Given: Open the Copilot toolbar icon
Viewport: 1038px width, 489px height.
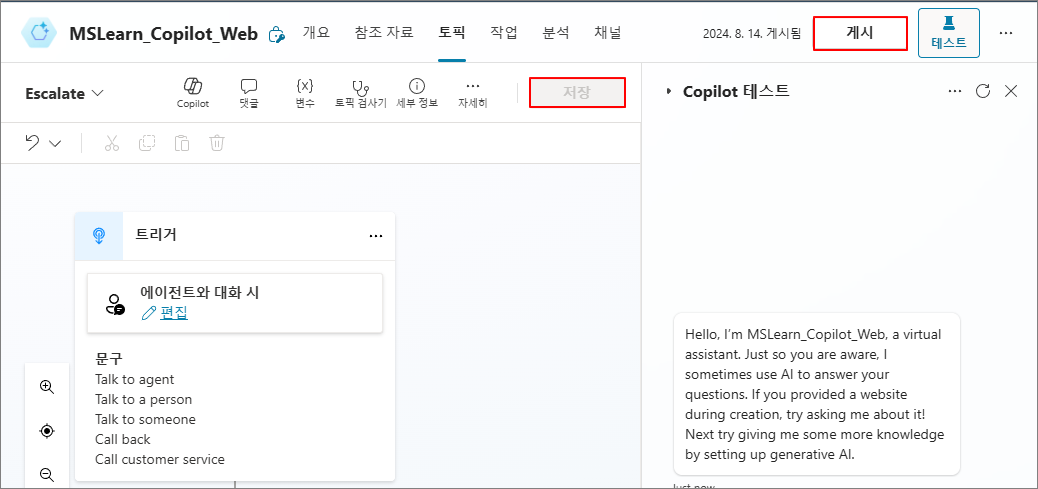Looking at the screenshot, I should tap(193, 93).
